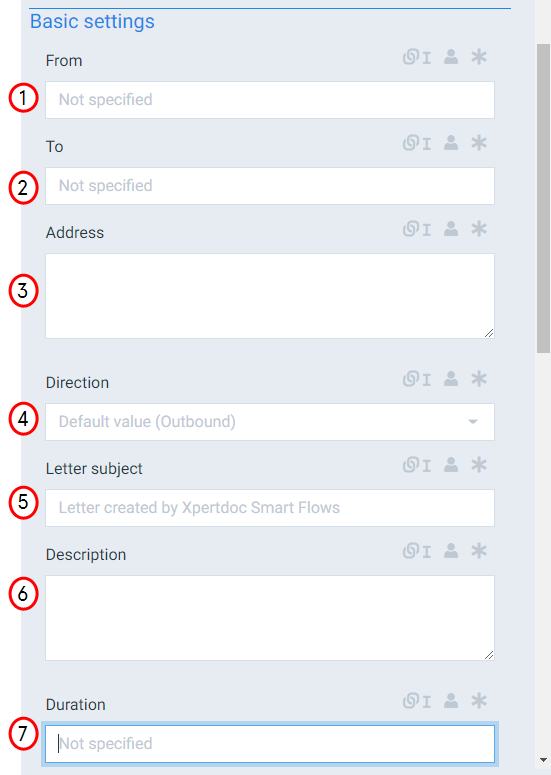Click inside the Description text area
Viewport: 551px width, 775px height.
click(x=270, y=618)
